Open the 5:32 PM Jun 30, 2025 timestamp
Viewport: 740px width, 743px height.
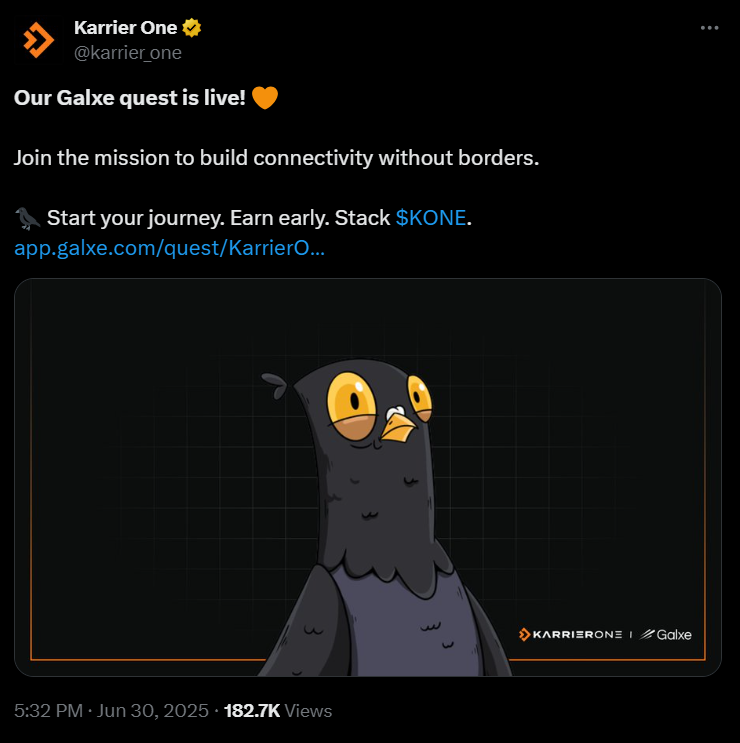pos(111,710)
